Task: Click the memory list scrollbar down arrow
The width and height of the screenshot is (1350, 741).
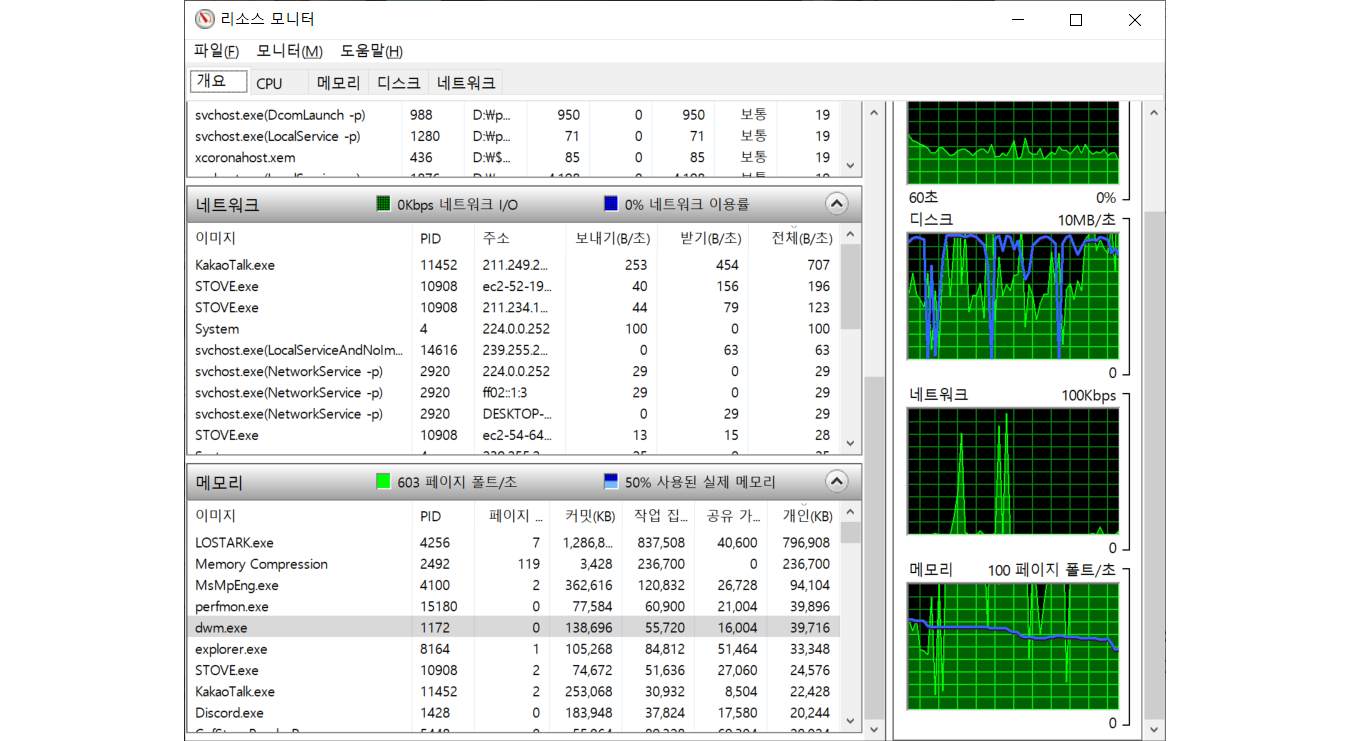Action: pyautogui.click(x=851, y=720)
